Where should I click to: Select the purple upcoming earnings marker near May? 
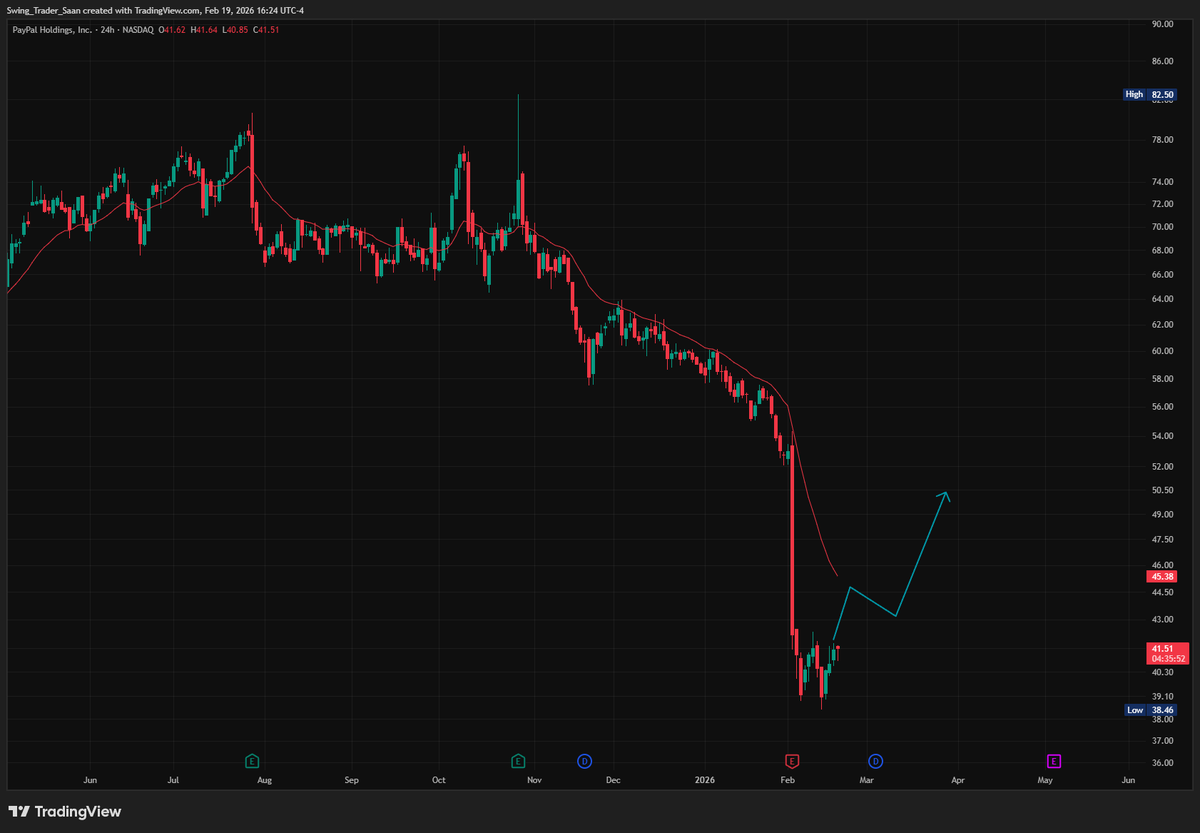pyautogui.click(x=1053, y=761)
